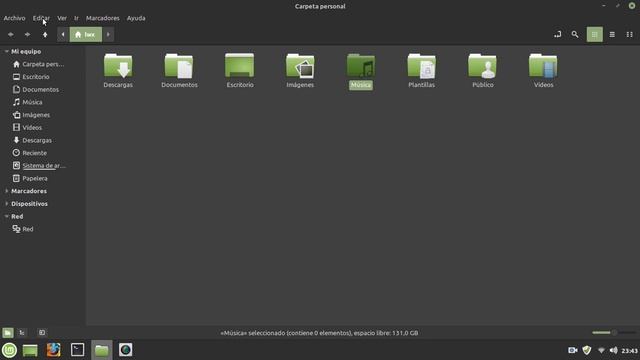Launch Firefox from the taskbar
The width and height of the screenshot is (640, 360).
53,350
